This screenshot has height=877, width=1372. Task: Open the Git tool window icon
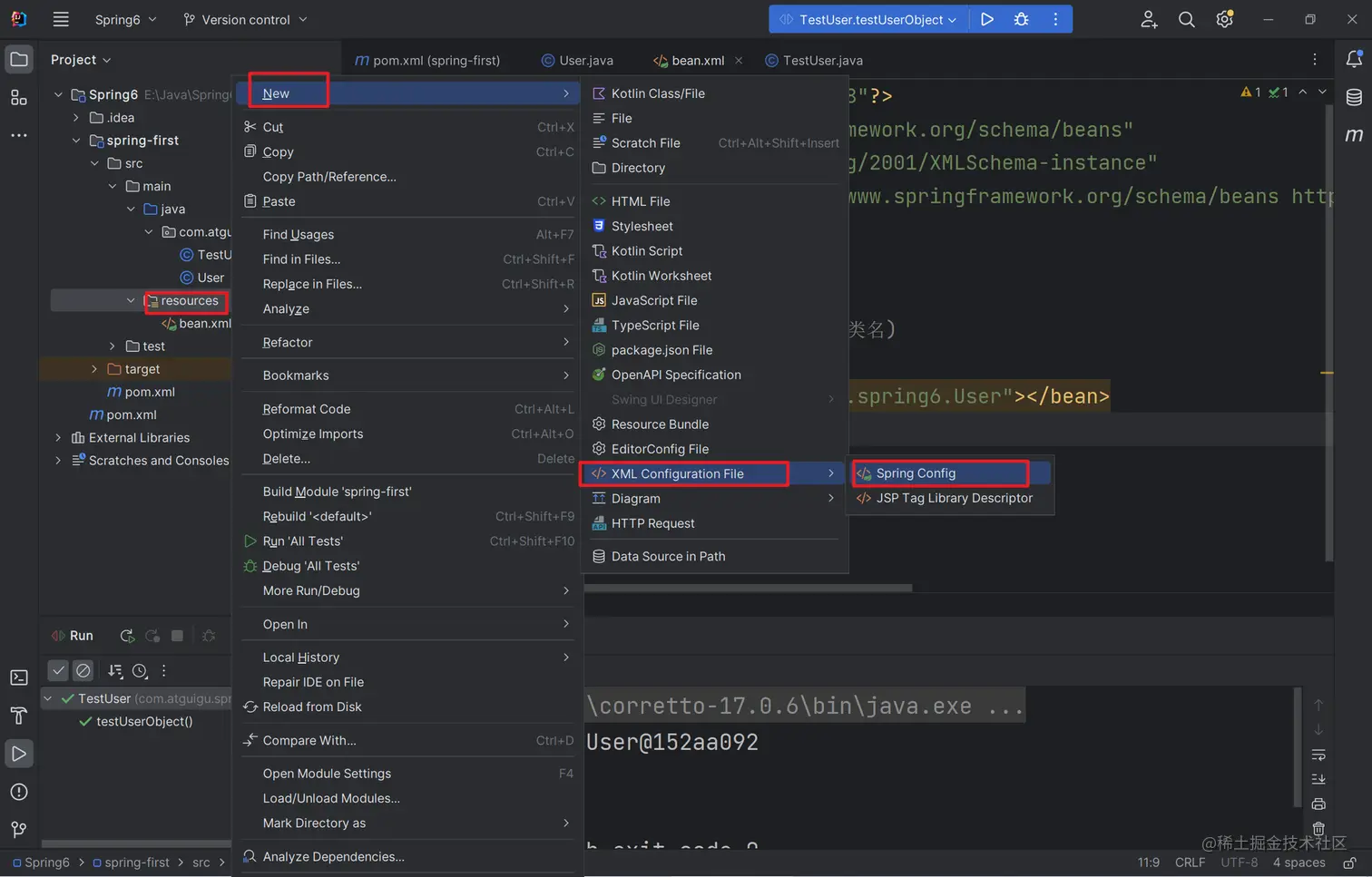19,830
